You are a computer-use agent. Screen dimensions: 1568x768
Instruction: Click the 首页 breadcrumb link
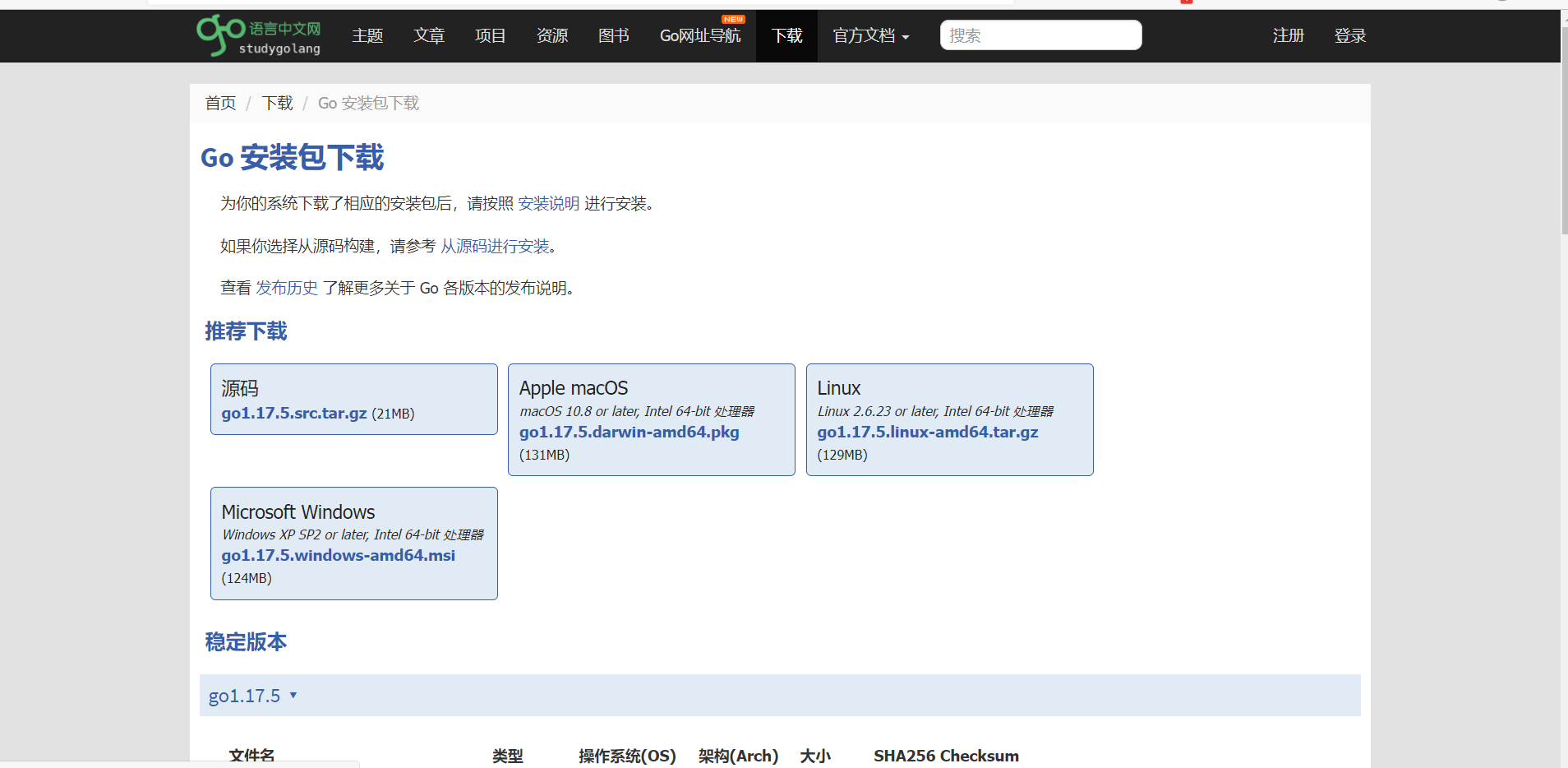pyautogui.click(x=219, y=103)
